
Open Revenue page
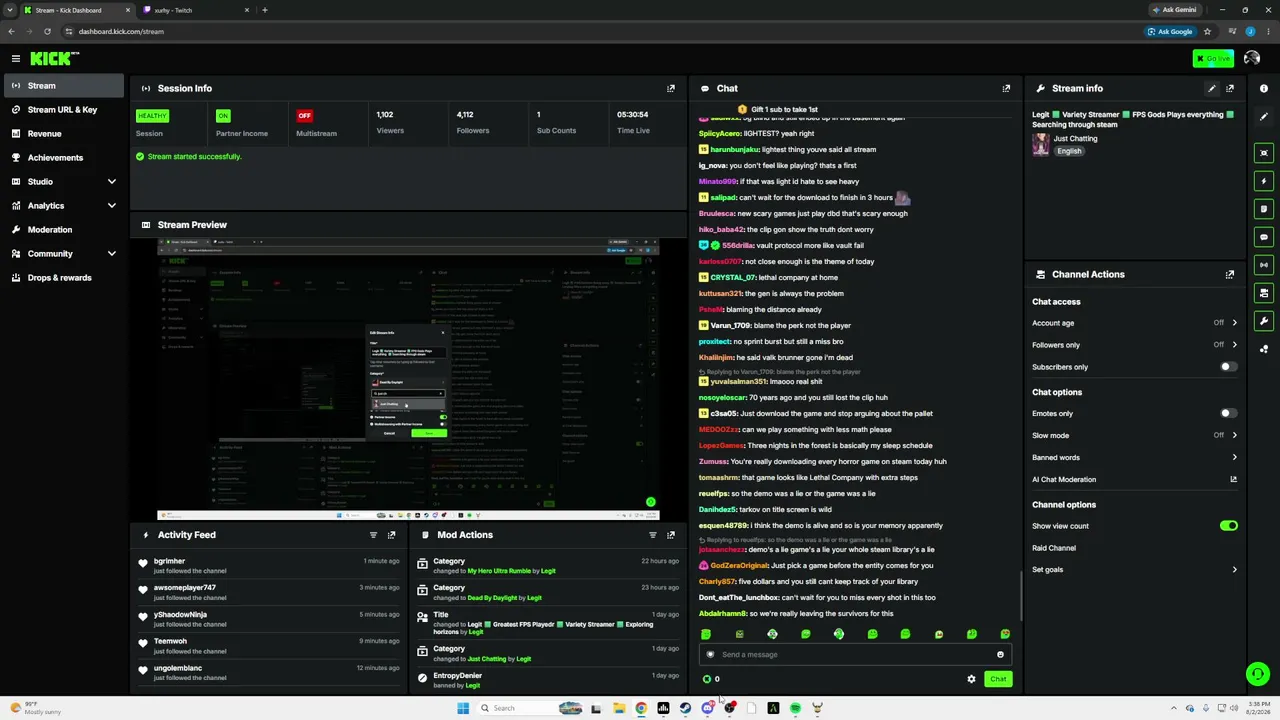(62, 134)
